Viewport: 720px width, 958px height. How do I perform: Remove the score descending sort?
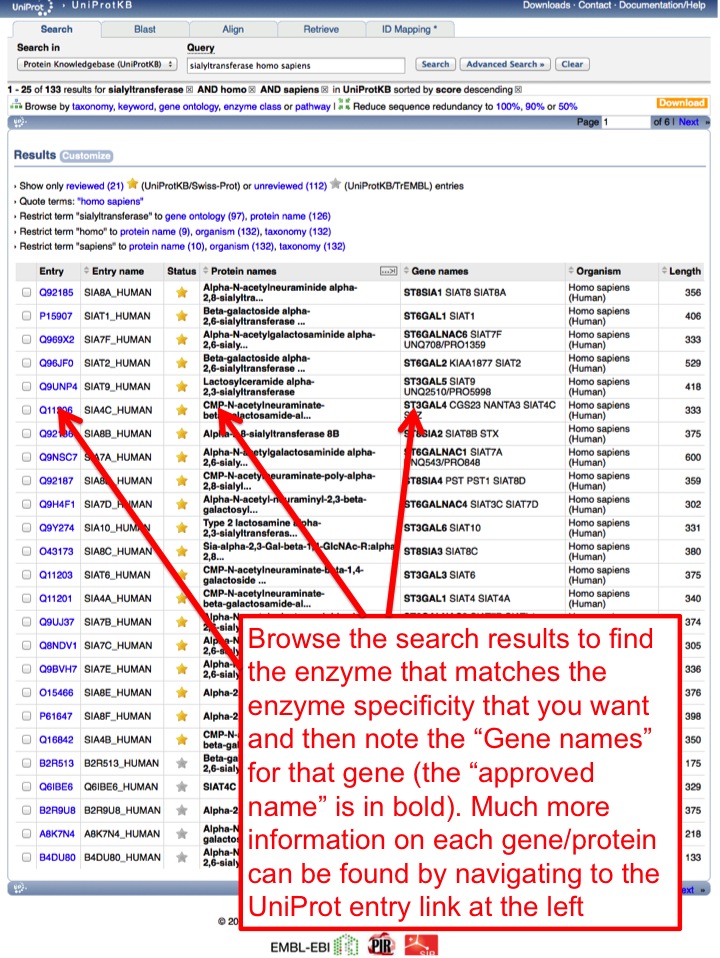point(518,90)
